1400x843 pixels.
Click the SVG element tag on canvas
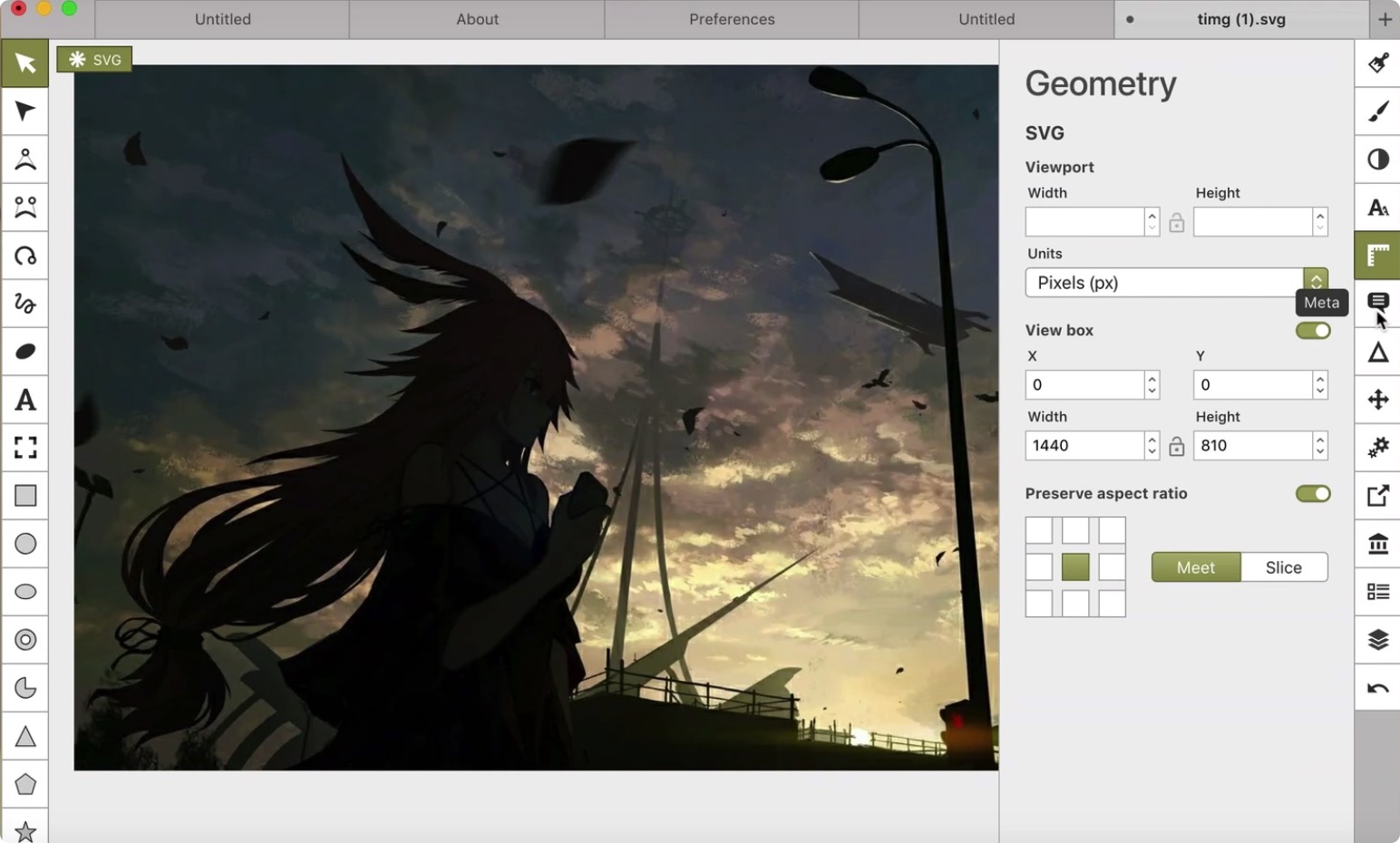click(94, 60)
